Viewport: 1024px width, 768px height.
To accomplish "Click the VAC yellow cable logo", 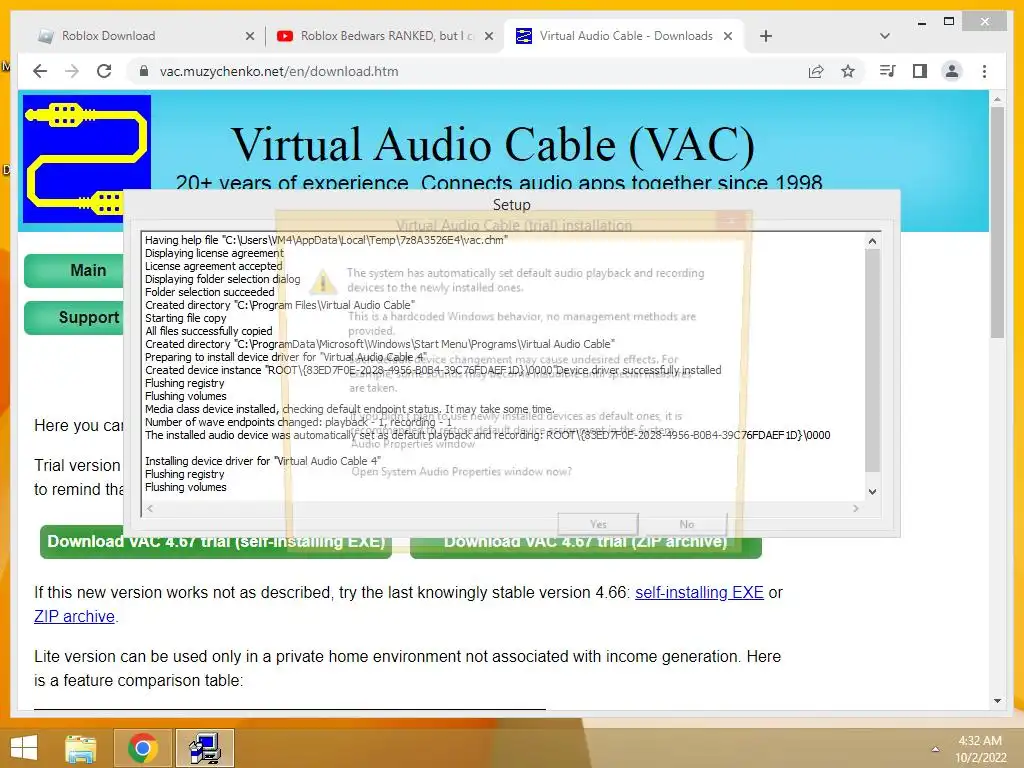I will point(87,159).
